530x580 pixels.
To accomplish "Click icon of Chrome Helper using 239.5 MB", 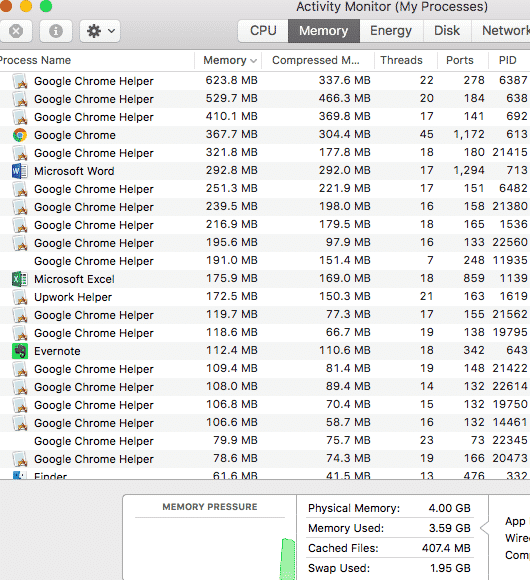I will (x=20, y=207).
